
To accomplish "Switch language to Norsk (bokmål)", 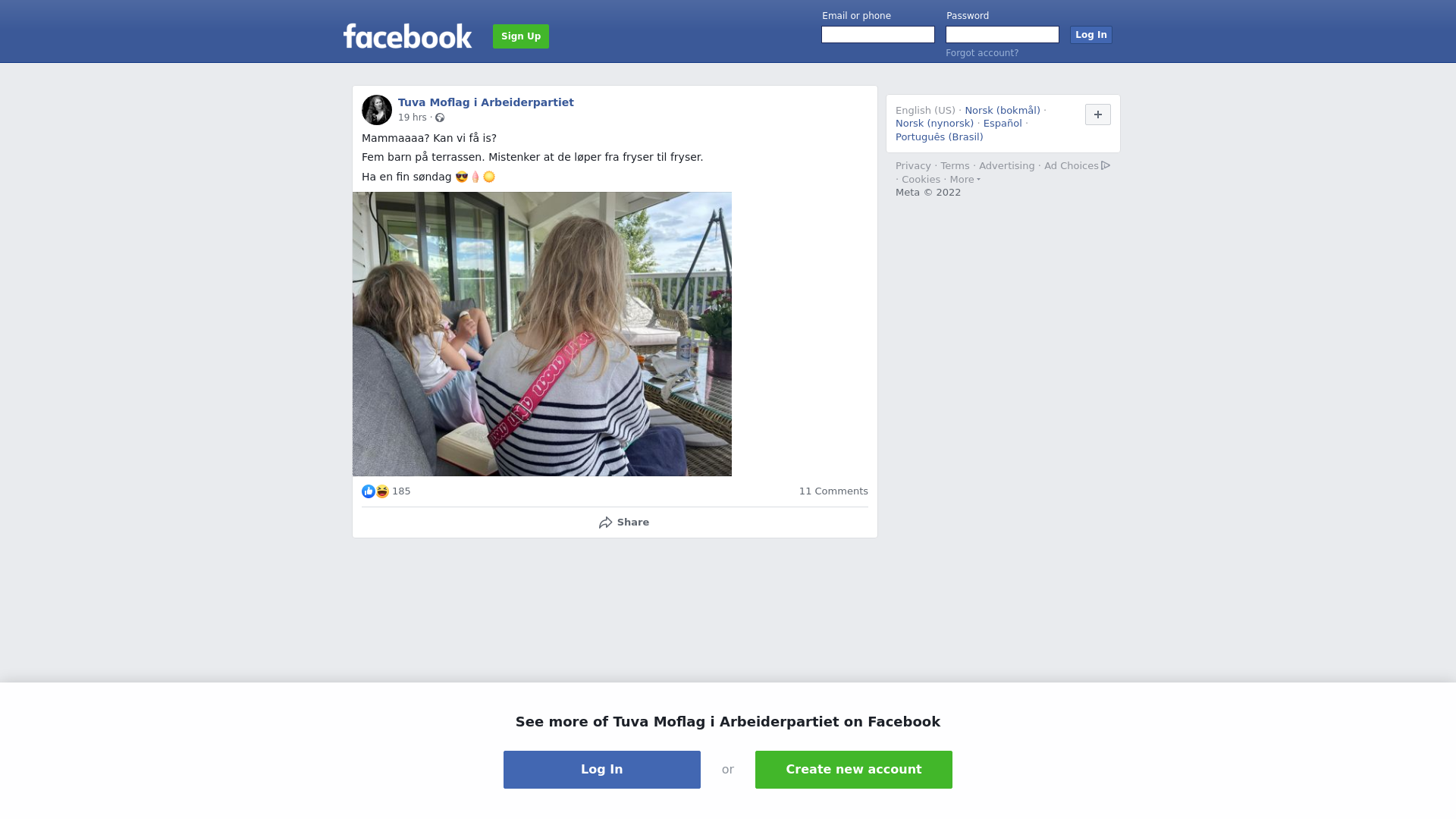I will [x=1003, y=111].
